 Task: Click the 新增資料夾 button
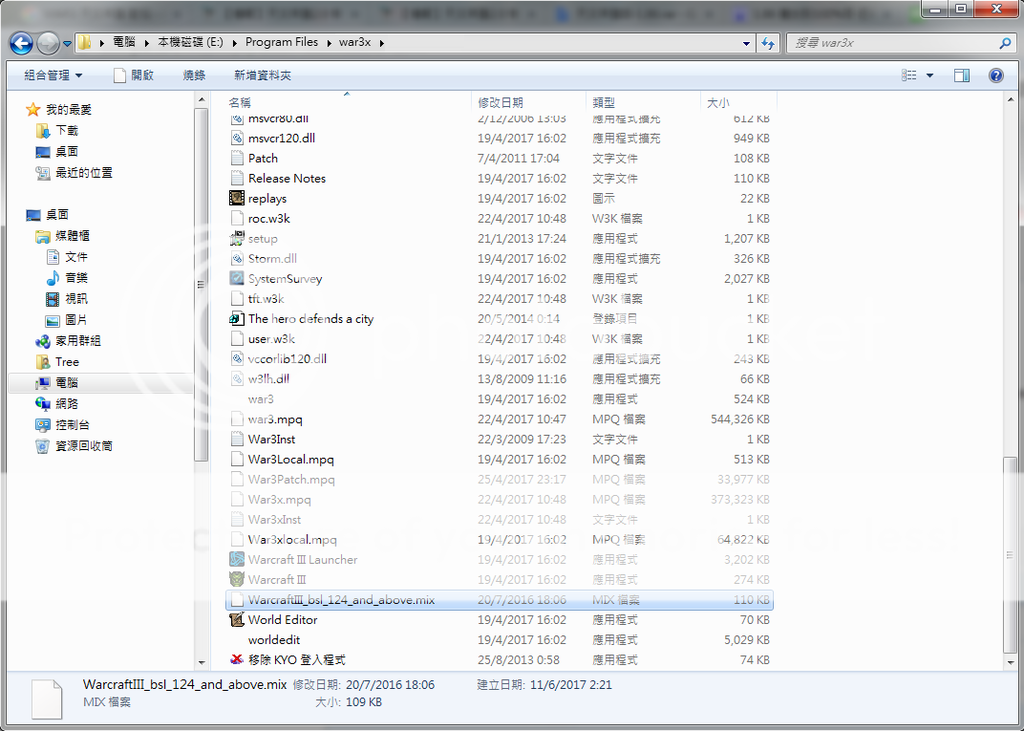click(263, 75)
